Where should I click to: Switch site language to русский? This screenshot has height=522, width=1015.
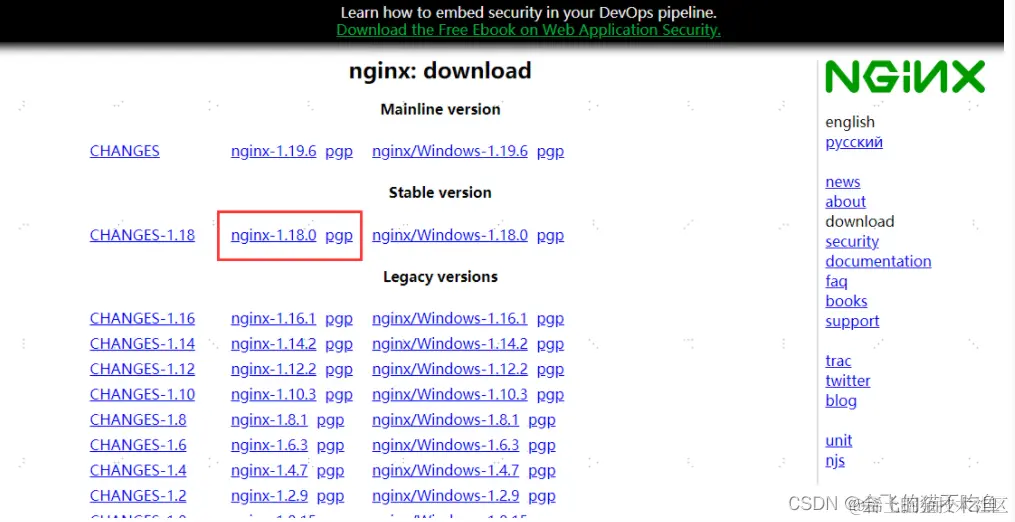(854, 142)
